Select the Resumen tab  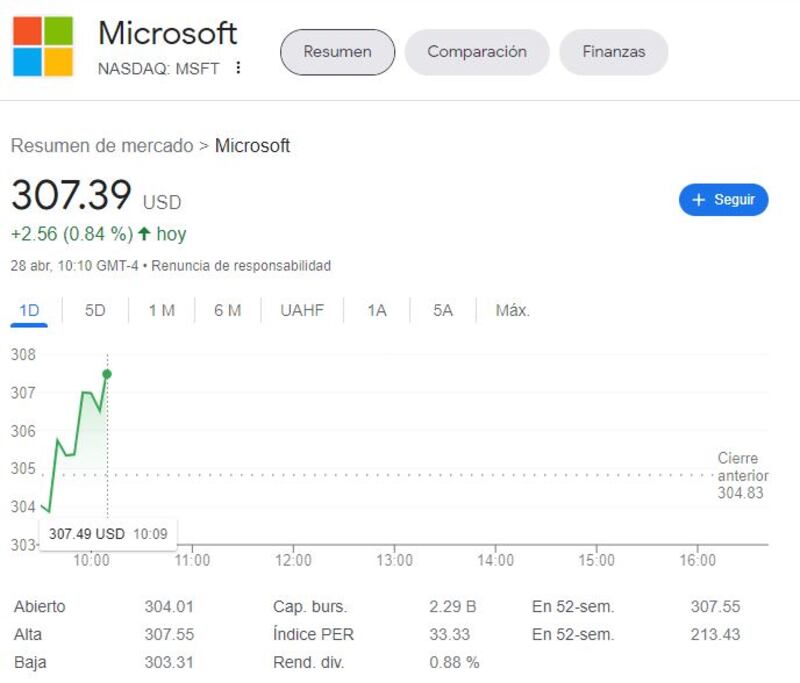tap(337, 52)
